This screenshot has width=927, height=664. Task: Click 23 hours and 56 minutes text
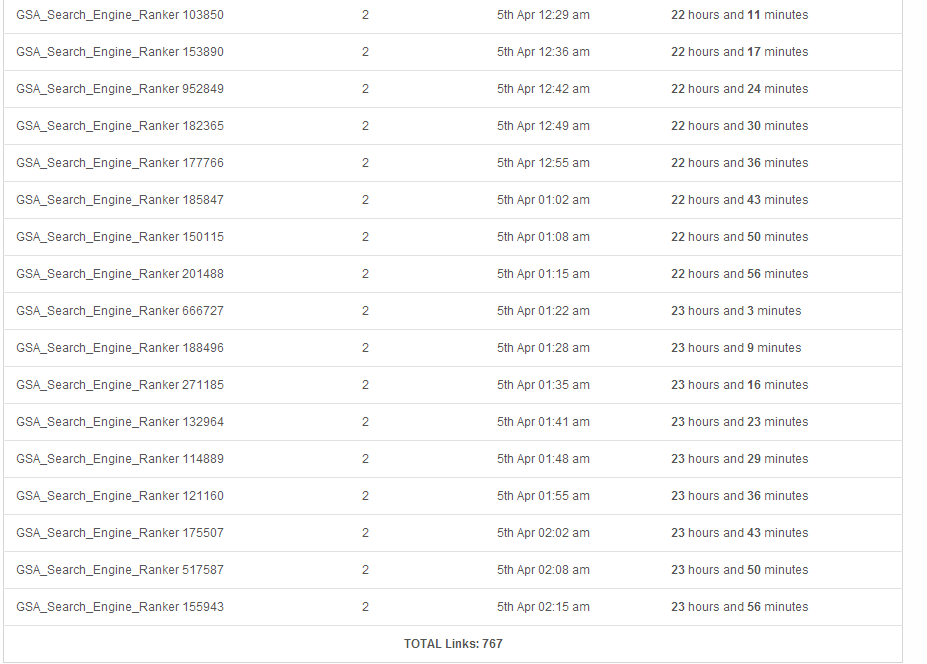[x=739, y=607]
